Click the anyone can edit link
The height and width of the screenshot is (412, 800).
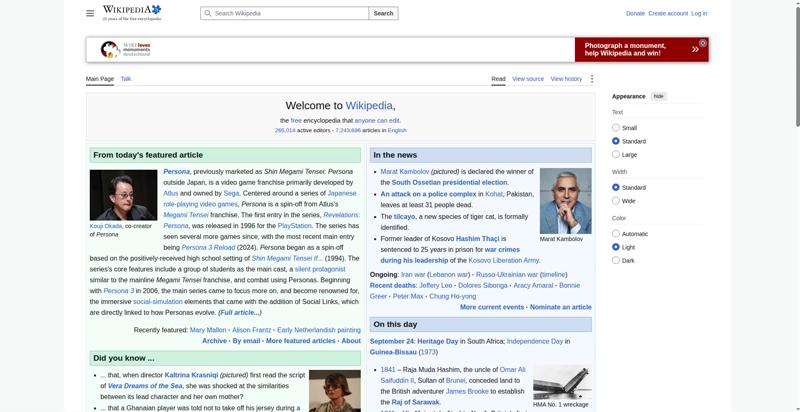click(377, 120)
